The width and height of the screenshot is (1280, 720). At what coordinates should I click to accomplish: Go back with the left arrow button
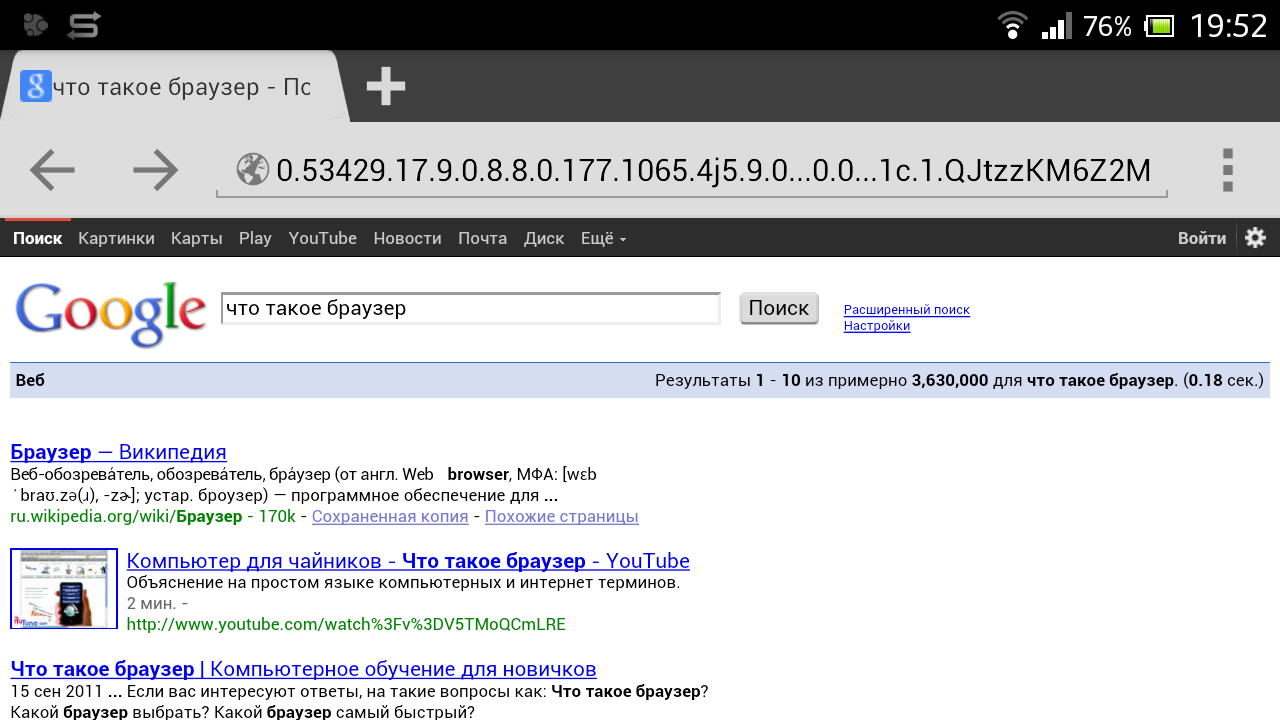[52, 170]
